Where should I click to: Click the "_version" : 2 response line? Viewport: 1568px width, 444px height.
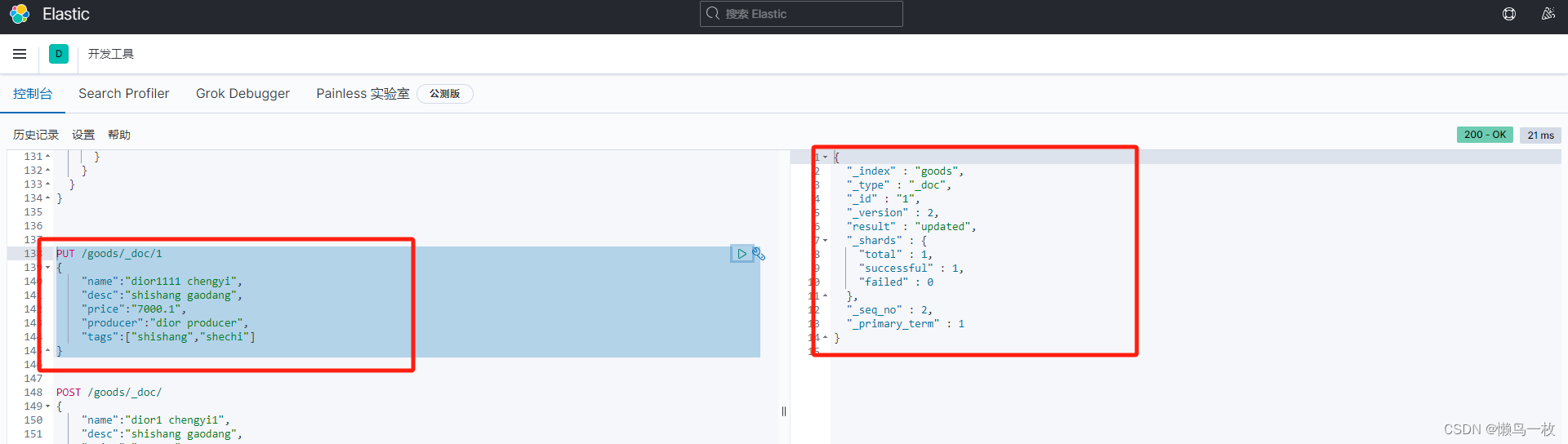pos(893,213)
